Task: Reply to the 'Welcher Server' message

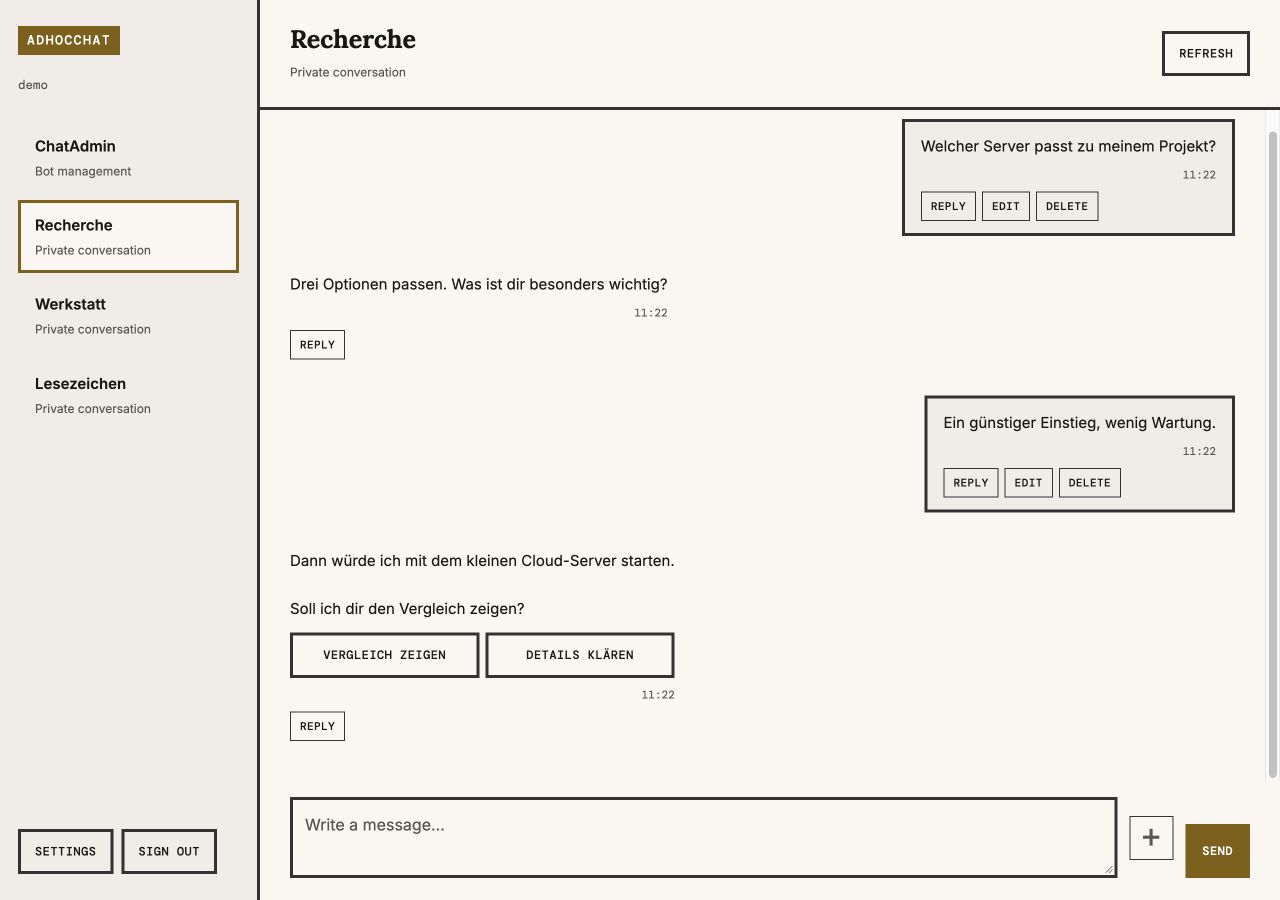Action: (x=948, y=206)
